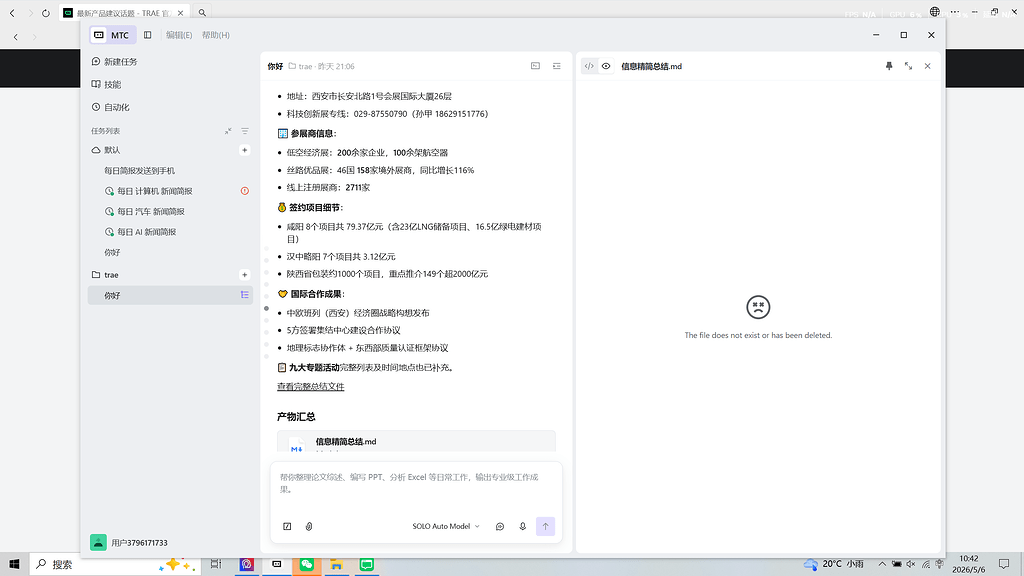Screen dimensions: 1024x576
Task: Open the task list filter icon
Action: pos(245,131)
